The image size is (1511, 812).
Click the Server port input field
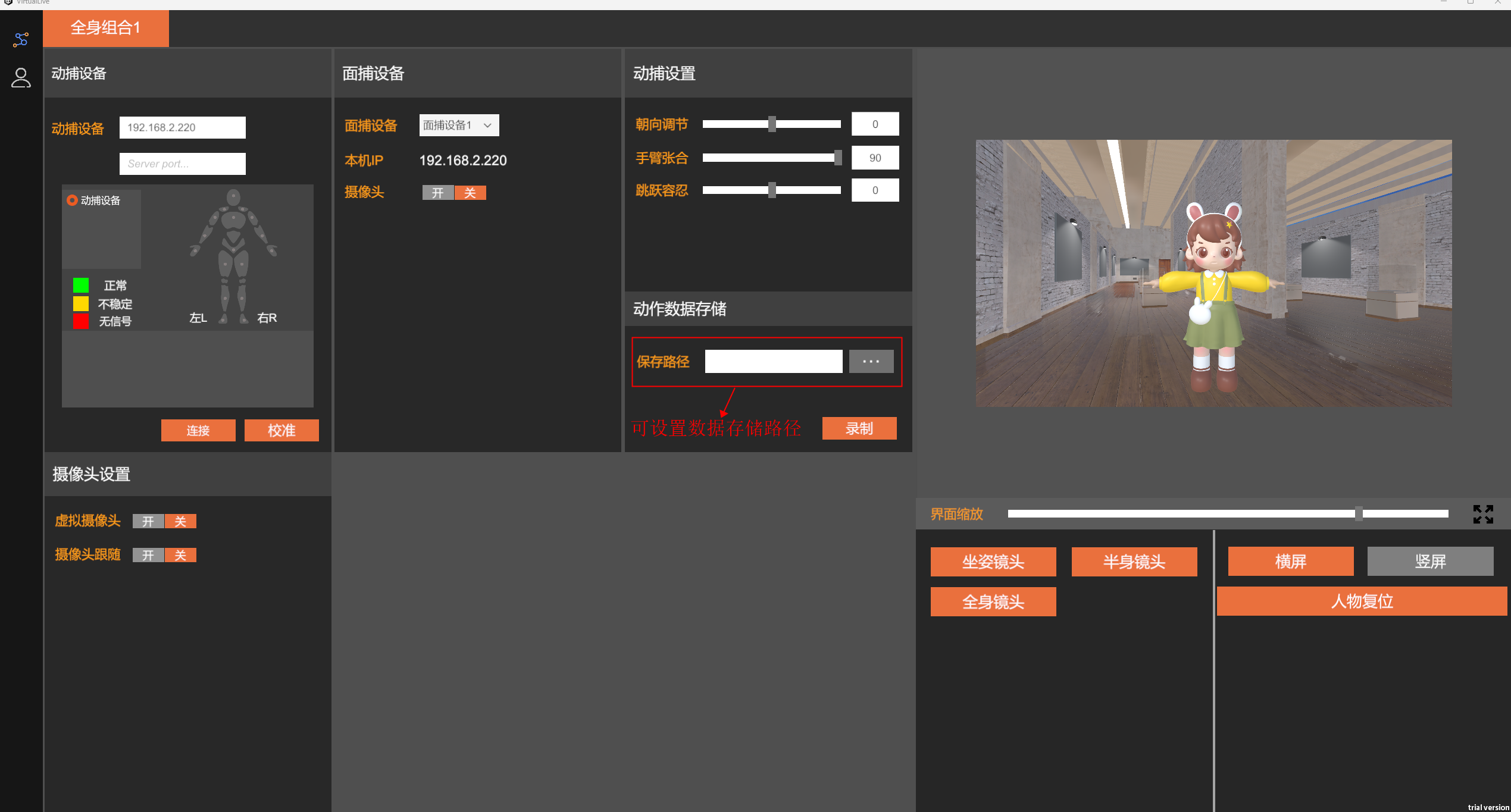coord(182,164)
